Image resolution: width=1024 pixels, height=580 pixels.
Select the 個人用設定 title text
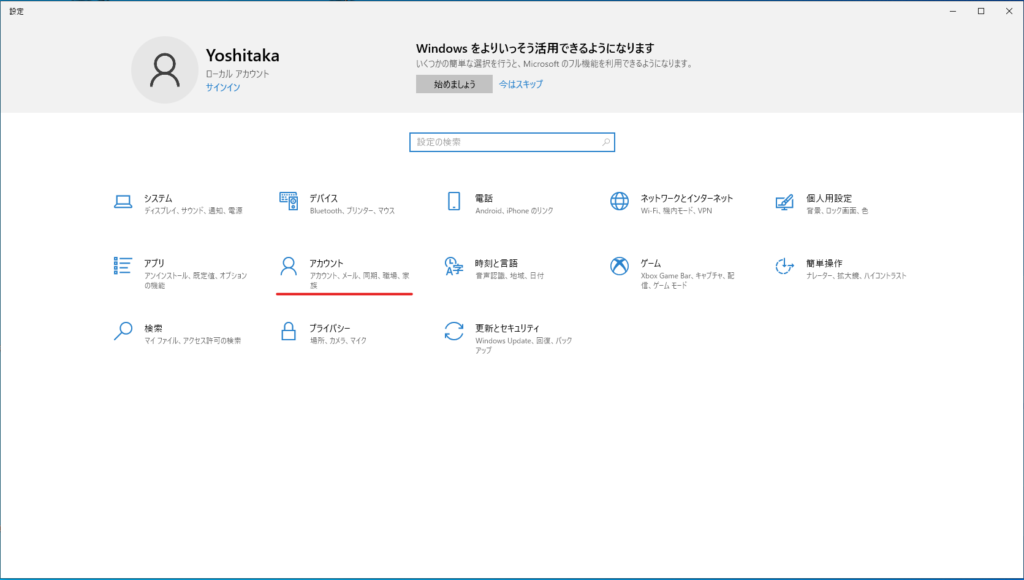[x=829, y=199]
